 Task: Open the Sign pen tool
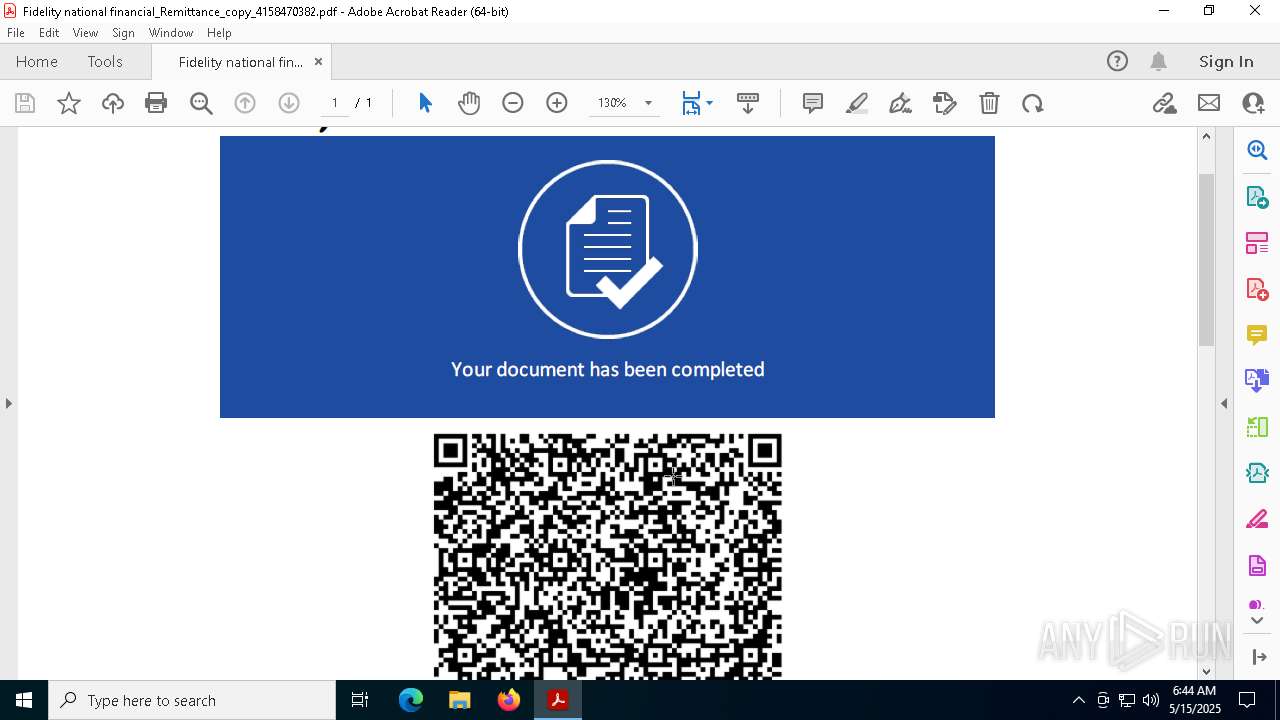pos(901,103)
